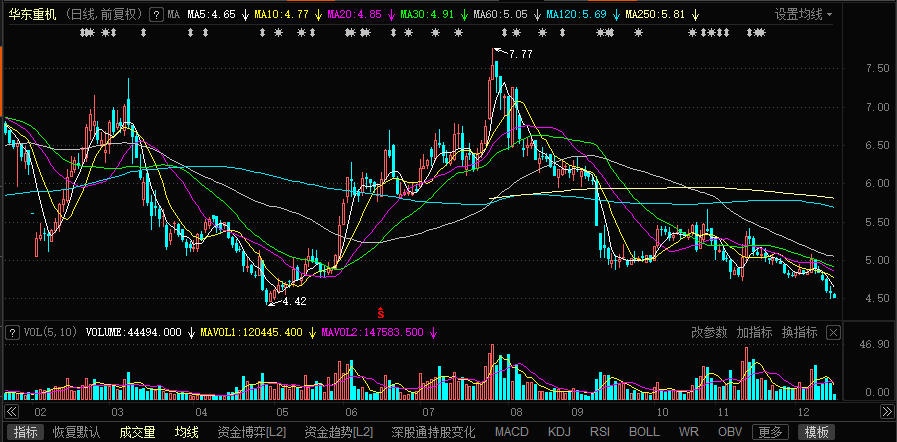Toggle the 成交量 volume indicator
The image size is (897, 442).
pyautogui.click(x=137, y=432)
